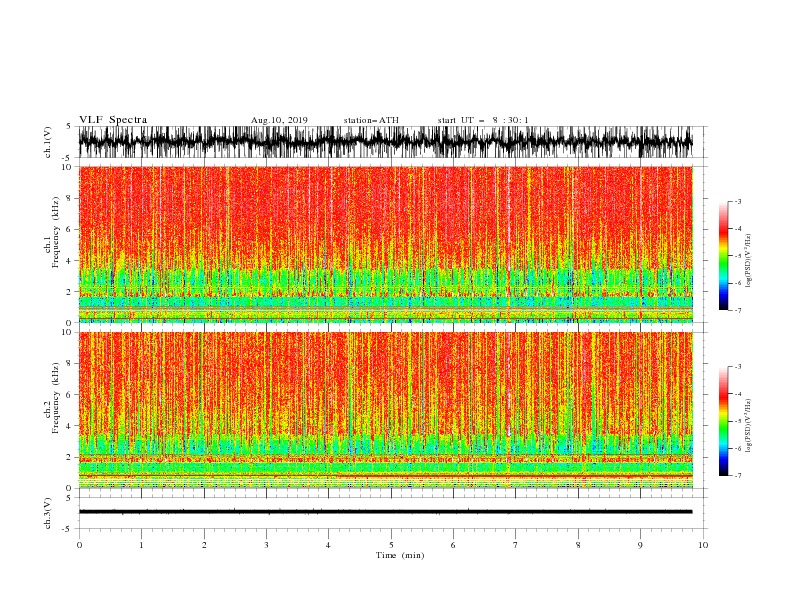Click the ch.1 color bar "log(PSD)(V²/Hz)" label

749,261
